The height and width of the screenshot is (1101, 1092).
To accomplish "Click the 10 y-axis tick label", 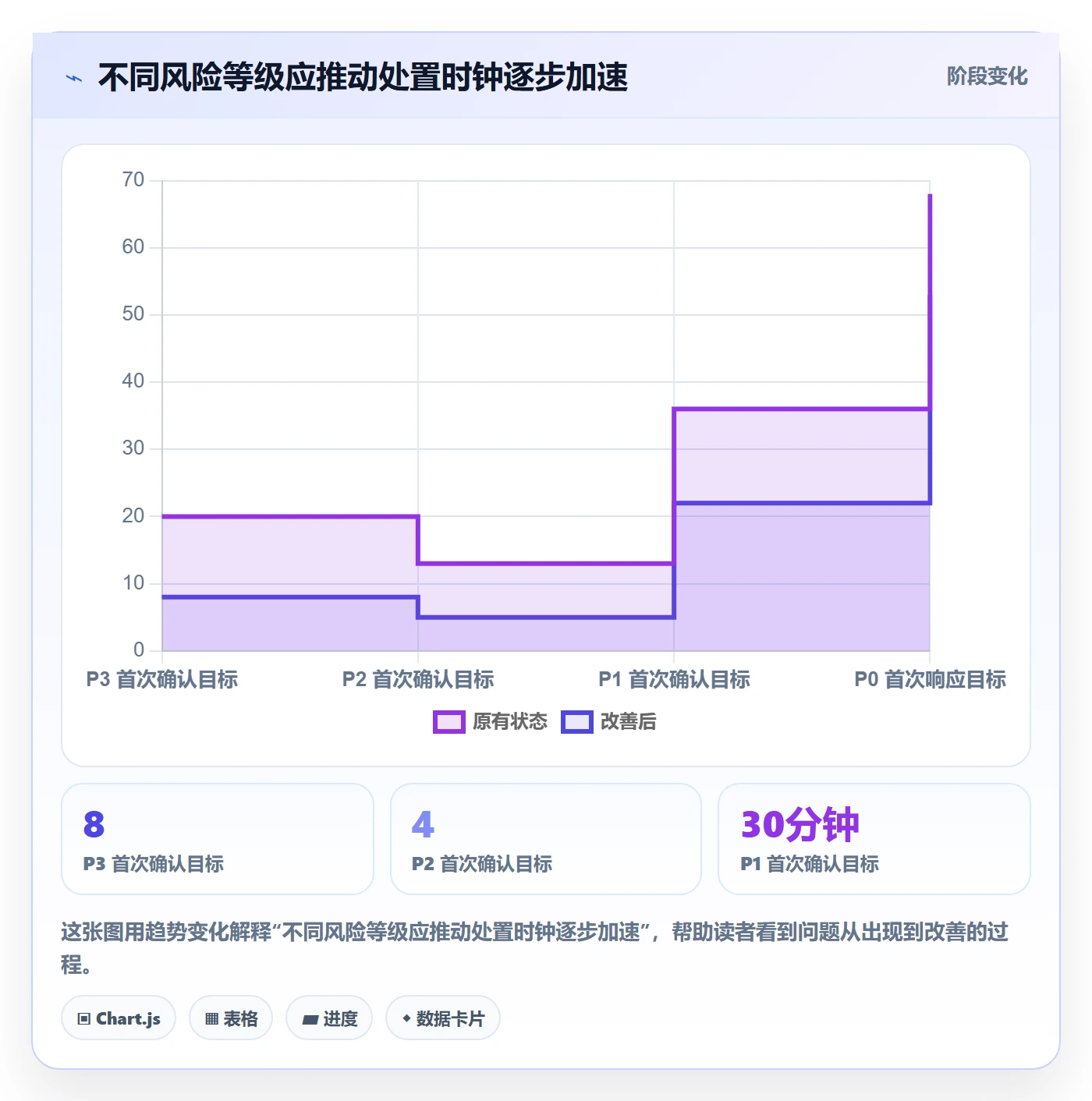I will pos(133,583).
